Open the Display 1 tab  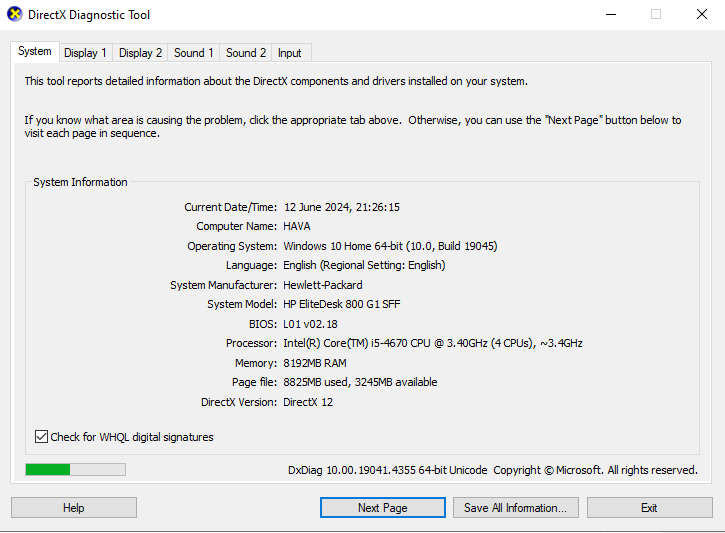pyautogui.click(x=85, y=53)
